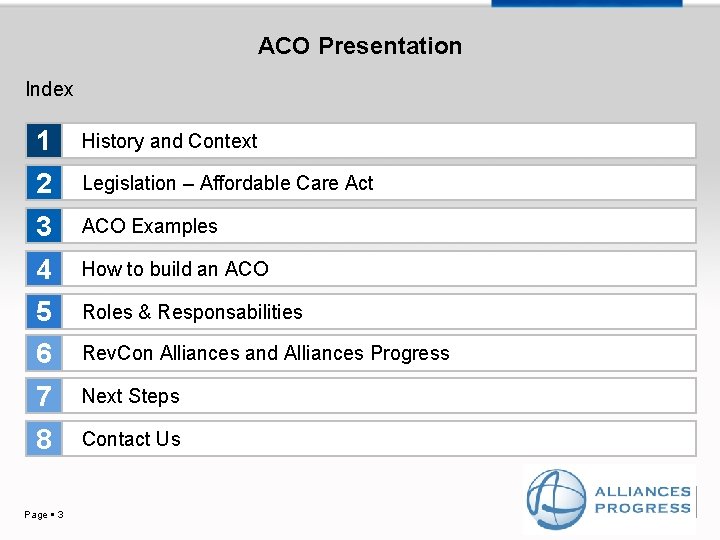Jump to Roles & Responsabilities
This screenshot has height=540, width=720.
[192, 312]
